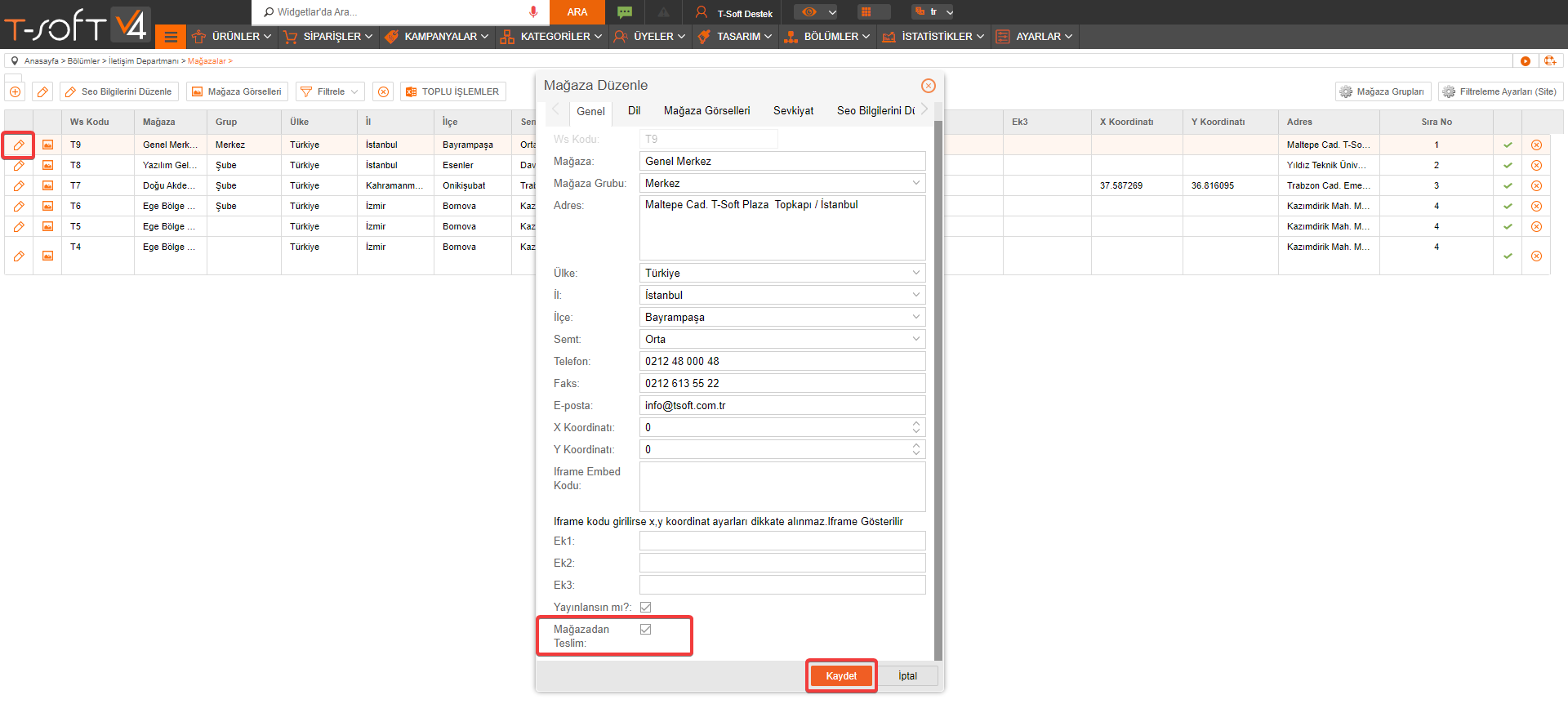
Task: Click the lifebuoy help icon on the breadcrumb bar
Action: (1550, 61)
